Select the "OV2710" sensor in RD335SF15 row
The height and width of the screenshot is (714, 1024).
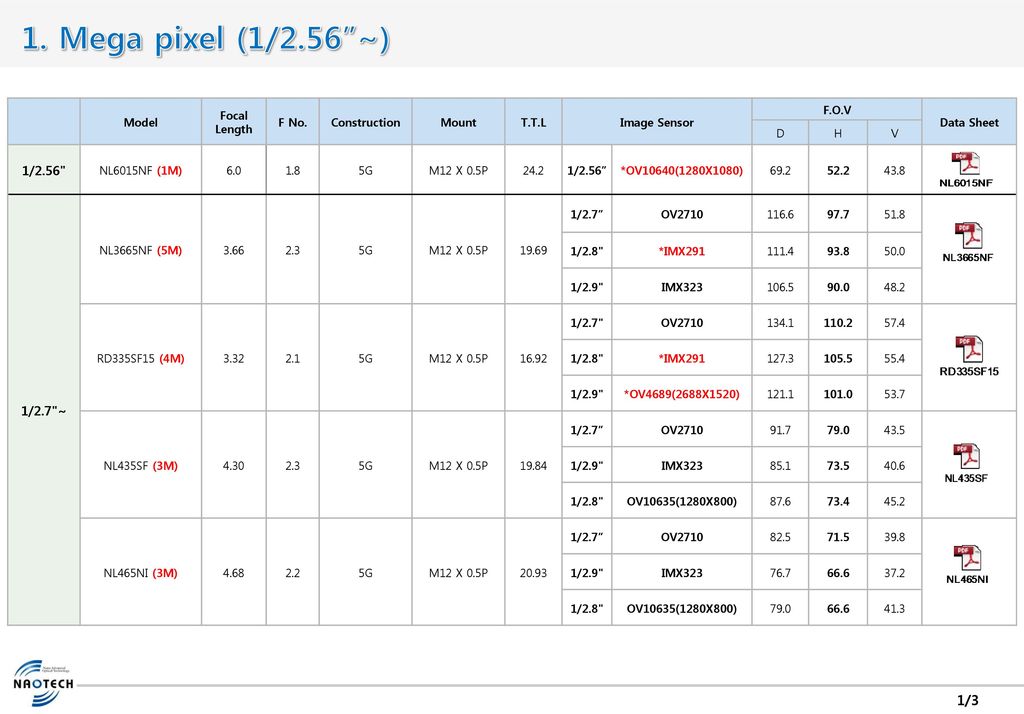[682, 323]
